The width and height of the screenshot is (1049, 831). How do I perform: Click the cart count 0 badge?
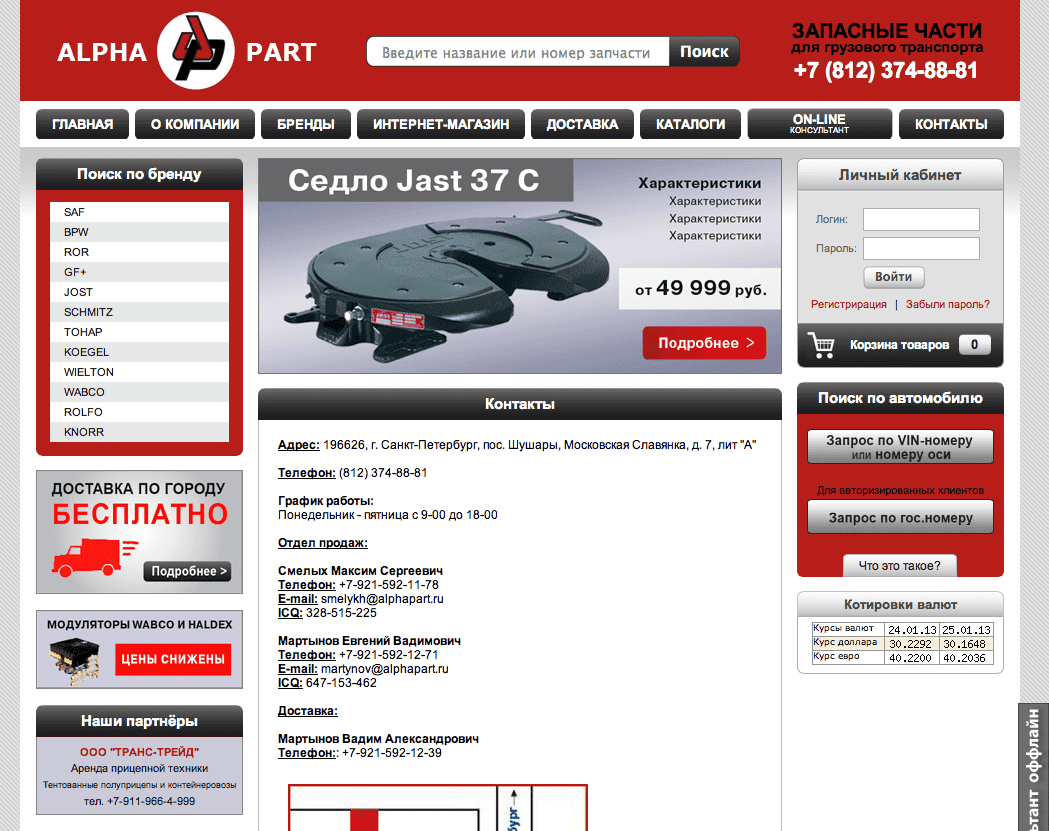pos(974,345)
